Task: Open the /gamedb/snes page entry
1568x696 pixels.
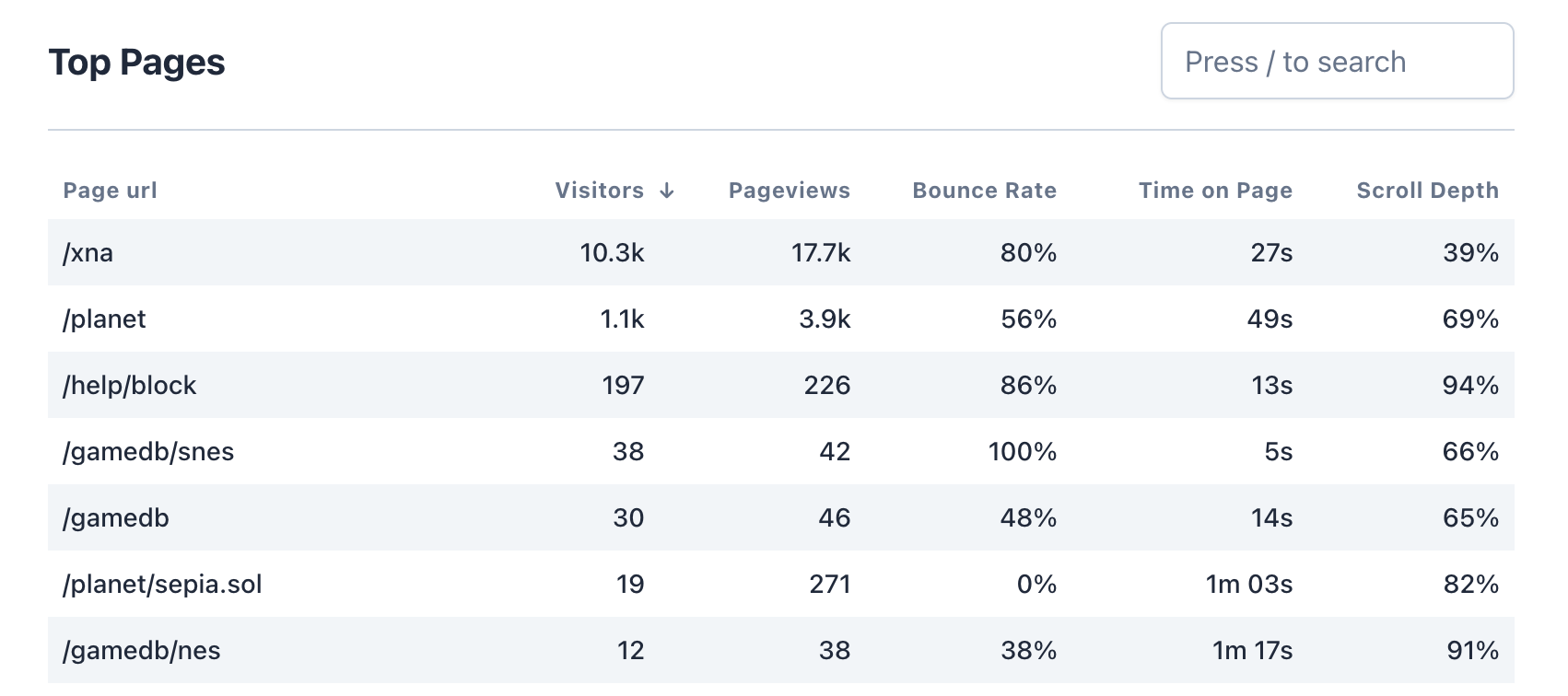Action: point(148,452)
